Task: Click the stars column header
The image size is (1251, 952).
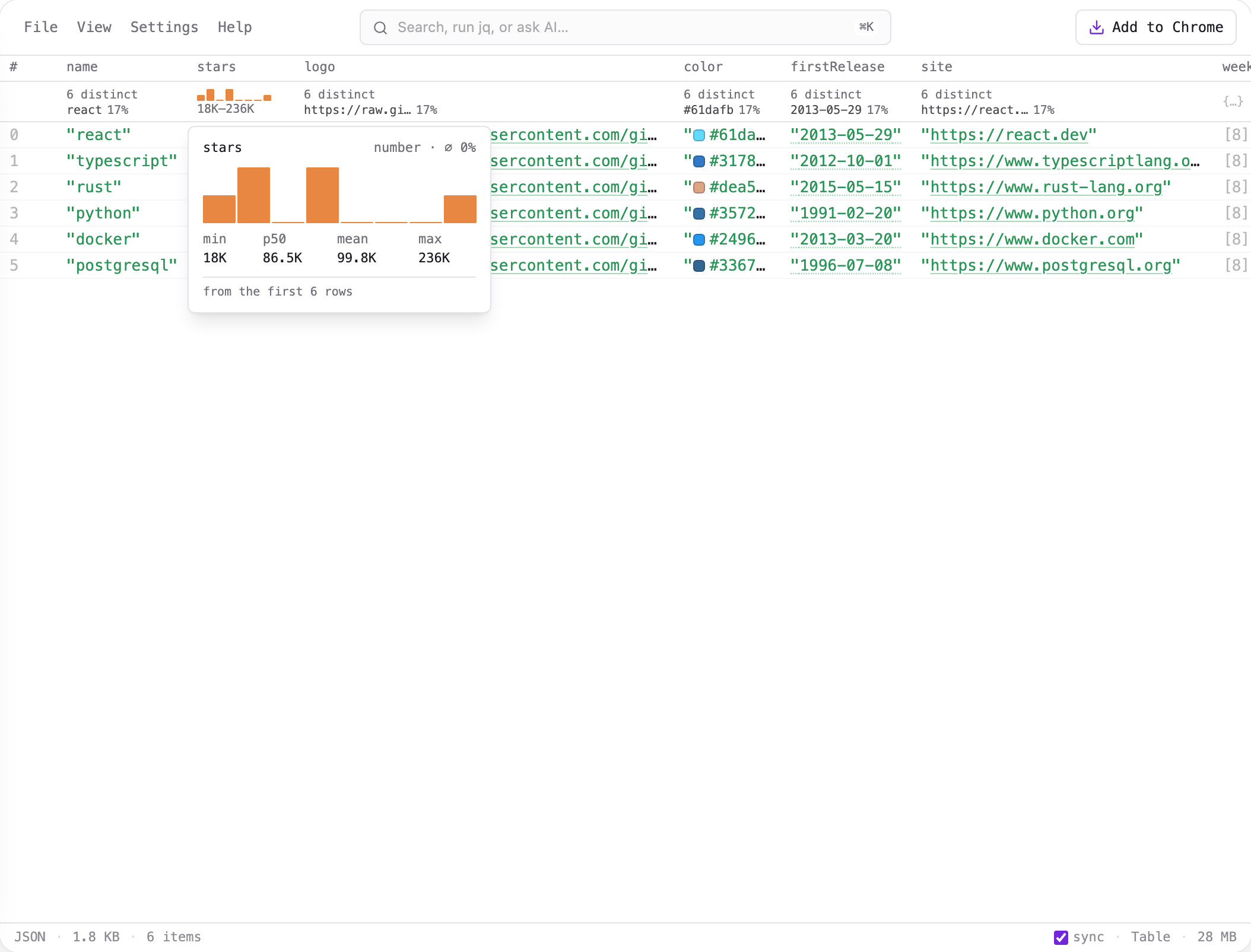Action: 217,67
